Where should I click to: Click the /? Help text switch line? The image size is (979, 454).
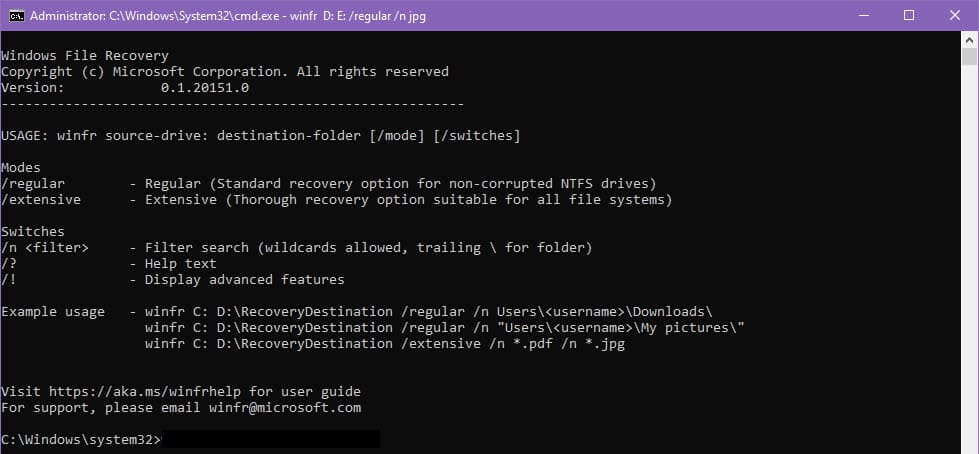click(x=109, y=264)
